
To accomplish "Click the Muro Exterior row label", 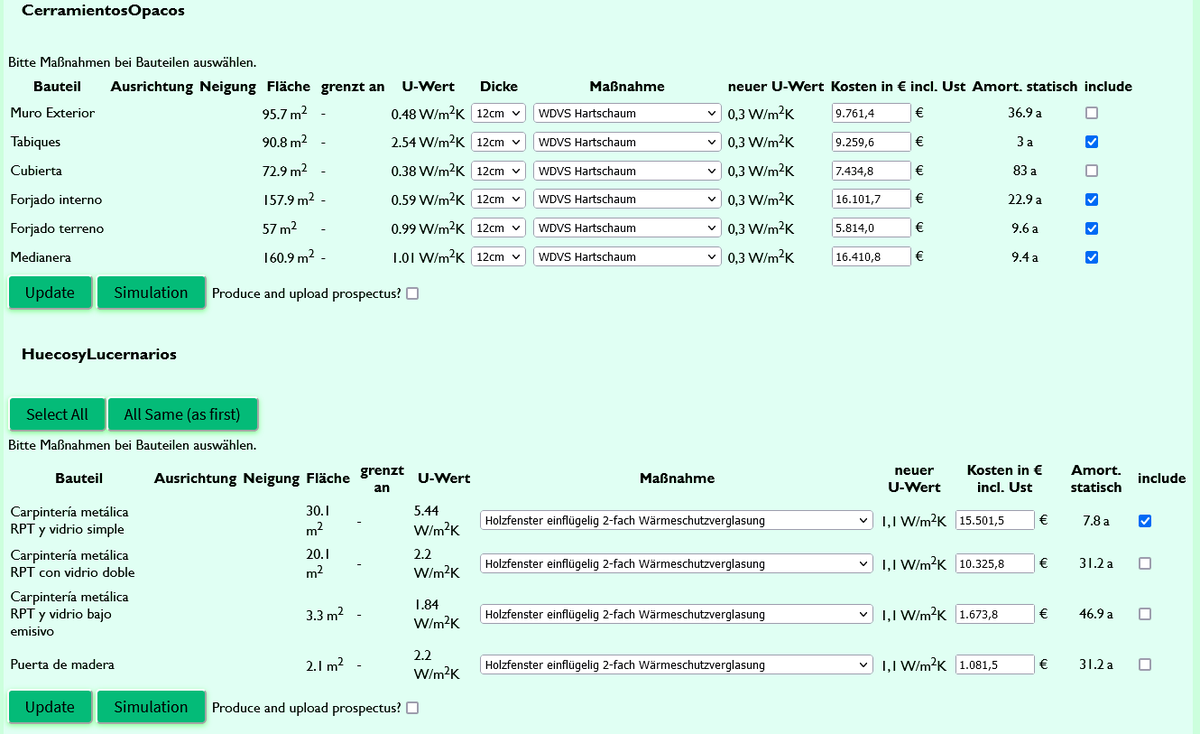I will [53, 113].
